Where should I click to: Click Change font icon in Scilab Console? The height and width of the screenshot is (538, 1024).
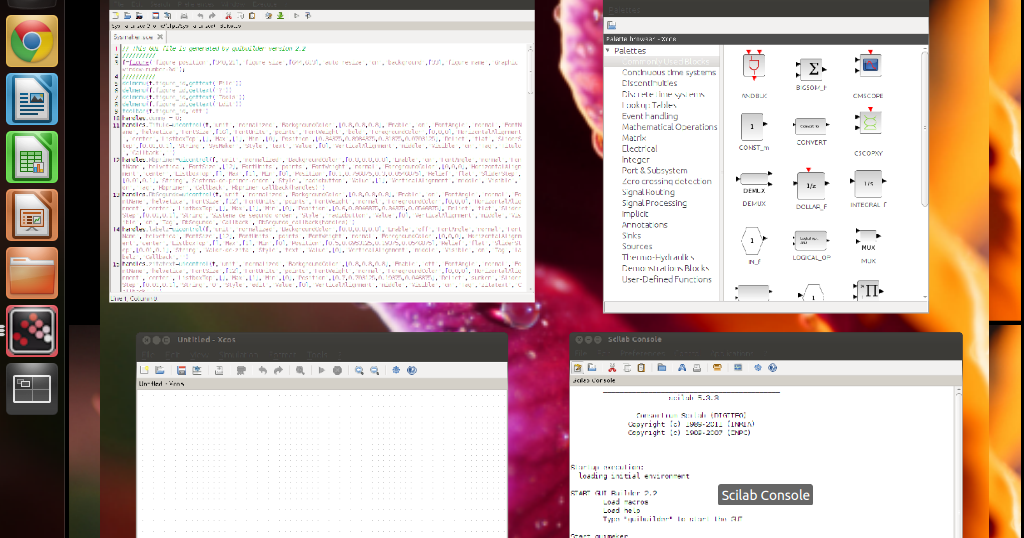point(682,368)
